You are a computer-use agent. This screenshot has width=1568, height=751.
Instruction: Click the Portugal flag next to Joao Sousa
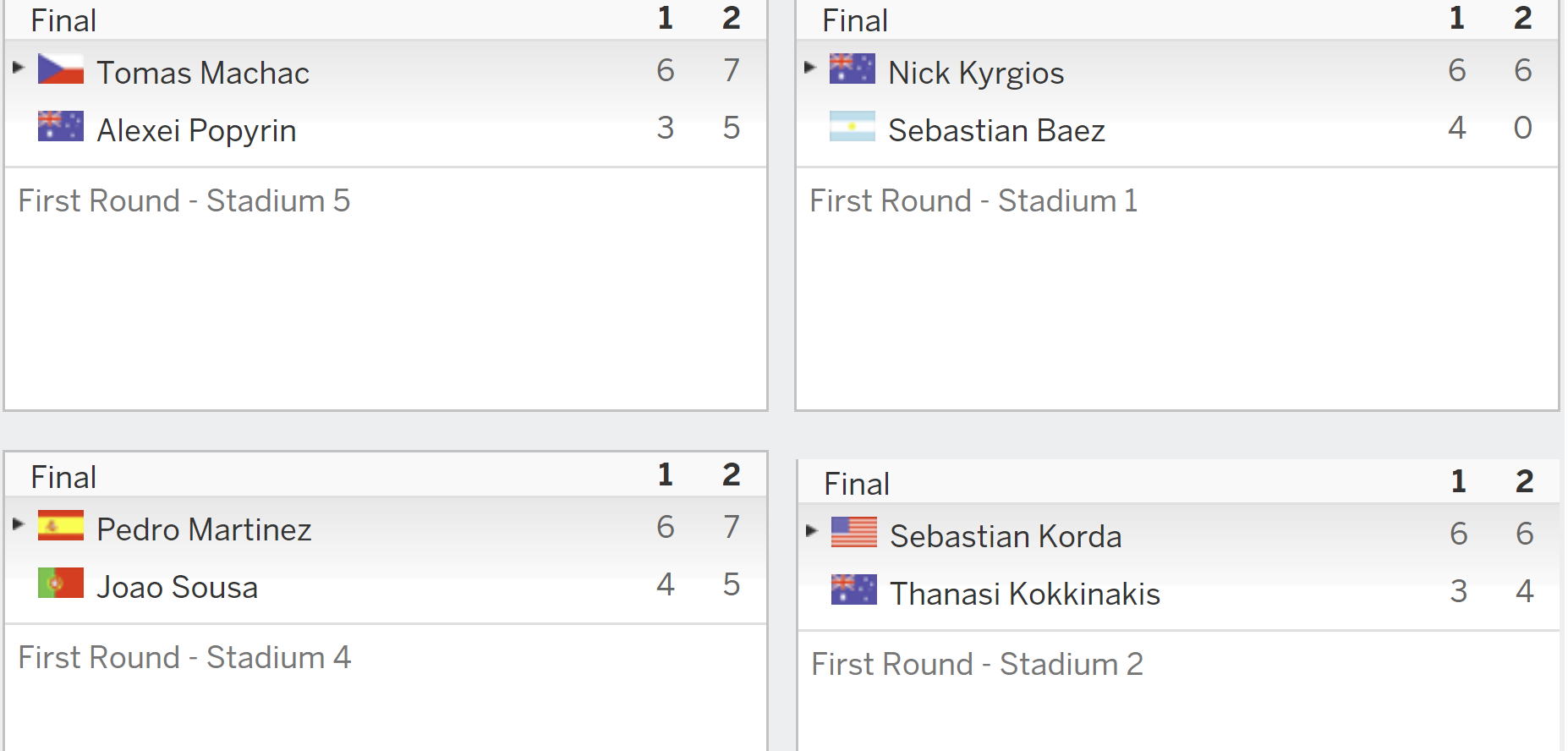click(61, 583)
